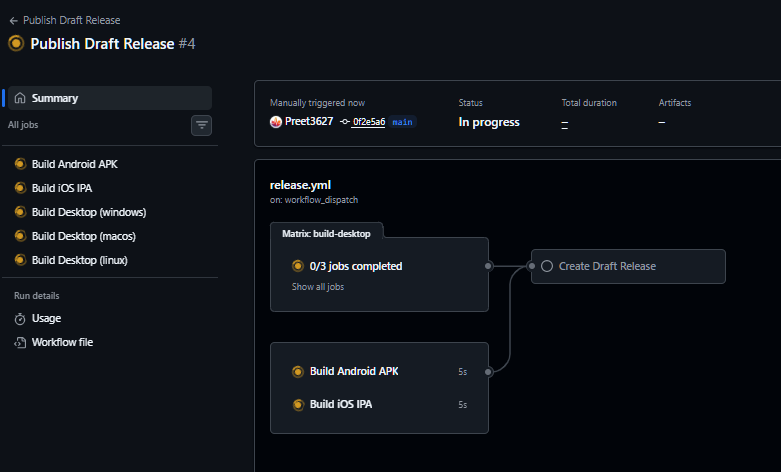Open the jobs filter button
The image size is (781, 472).
(x=201, y=125)
